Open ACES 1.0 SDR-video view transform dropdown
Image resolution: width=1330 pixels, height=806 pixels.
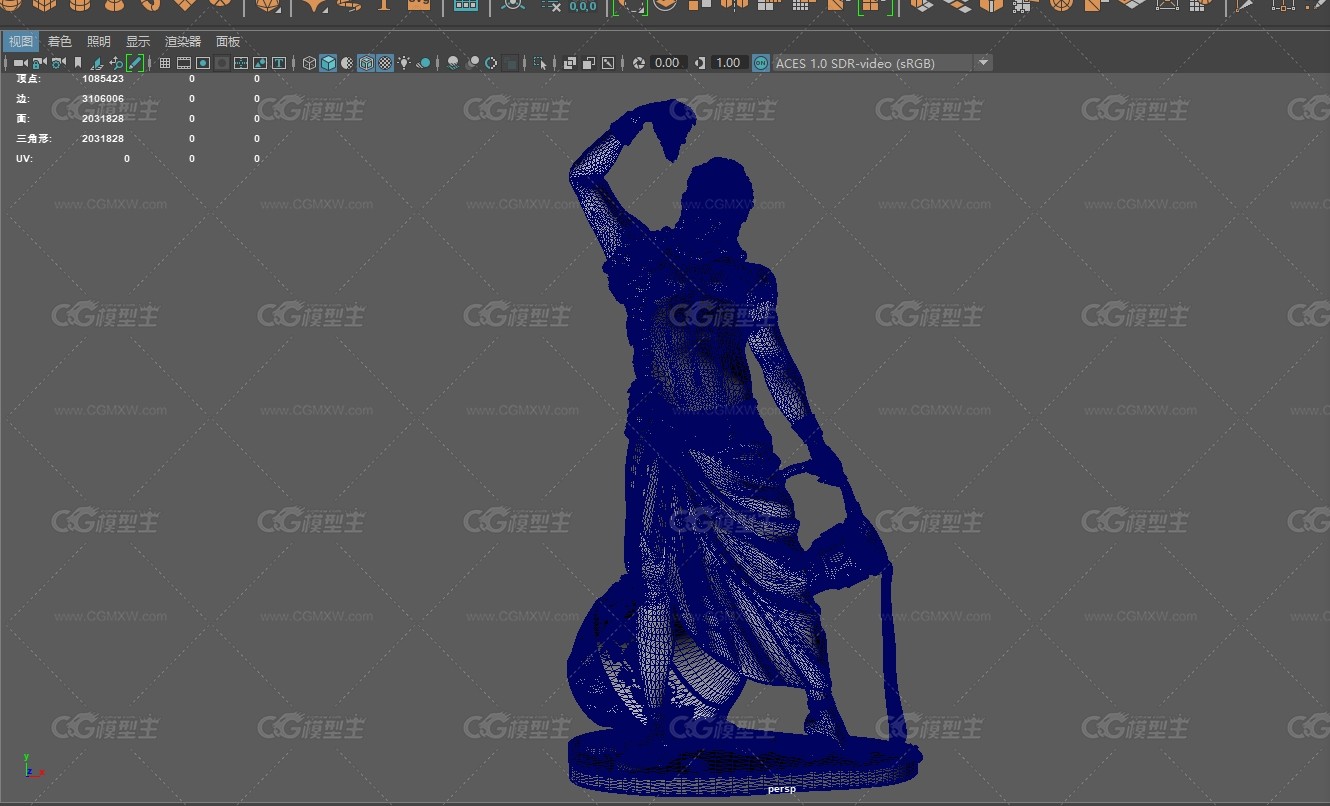[882, 63]
